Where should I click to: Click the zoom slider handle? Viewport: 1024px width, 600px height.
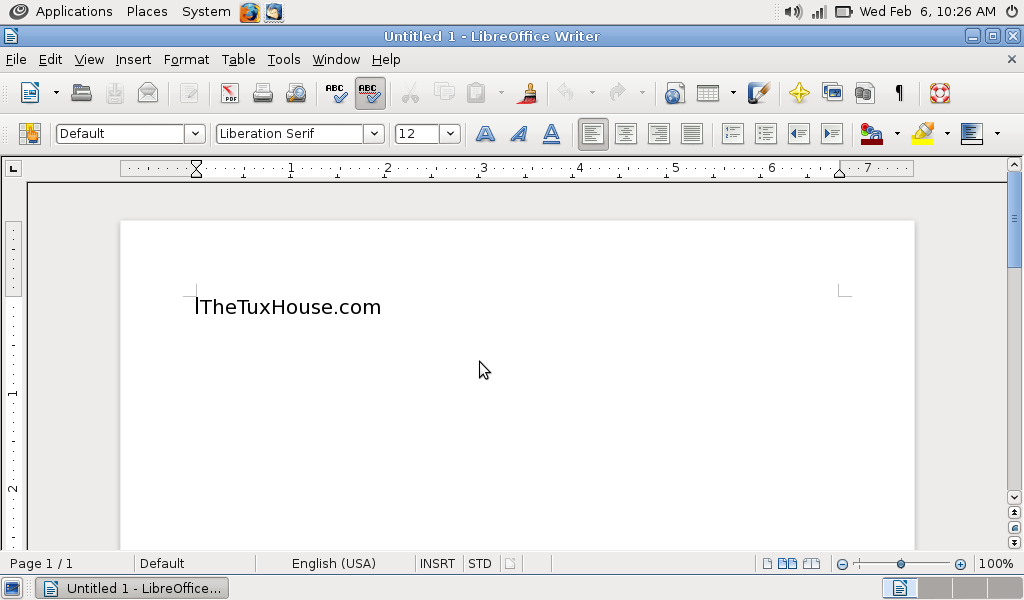point(901,563)
